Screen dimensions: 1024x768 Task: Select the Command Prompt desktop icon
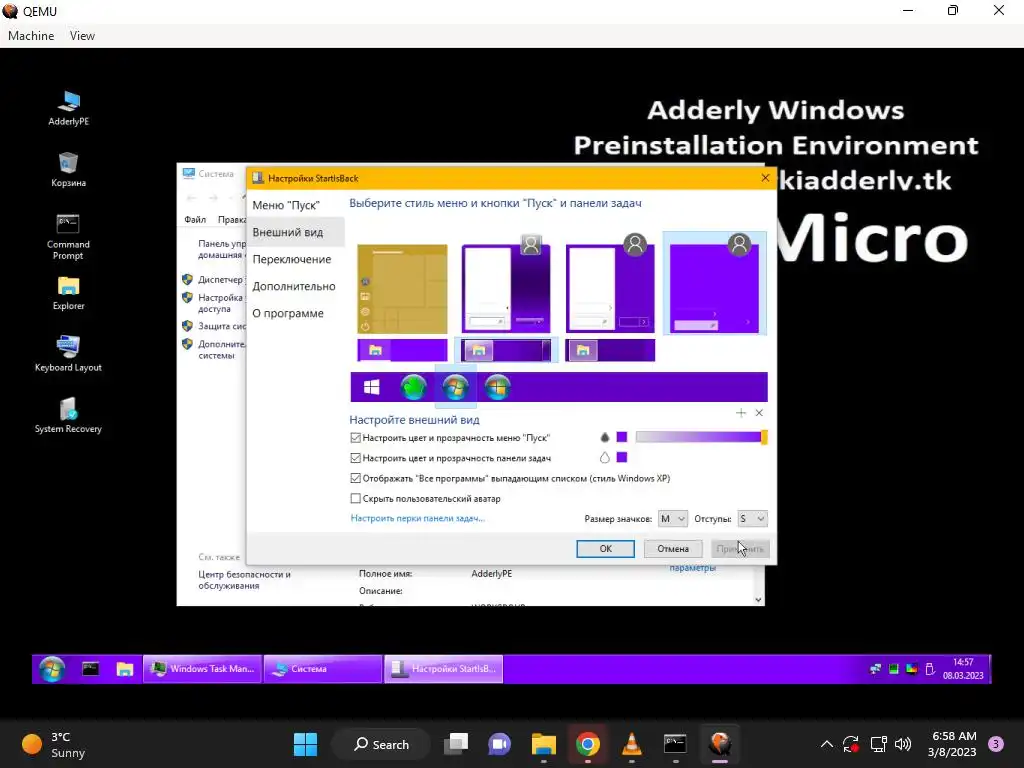tap(69, 236)
